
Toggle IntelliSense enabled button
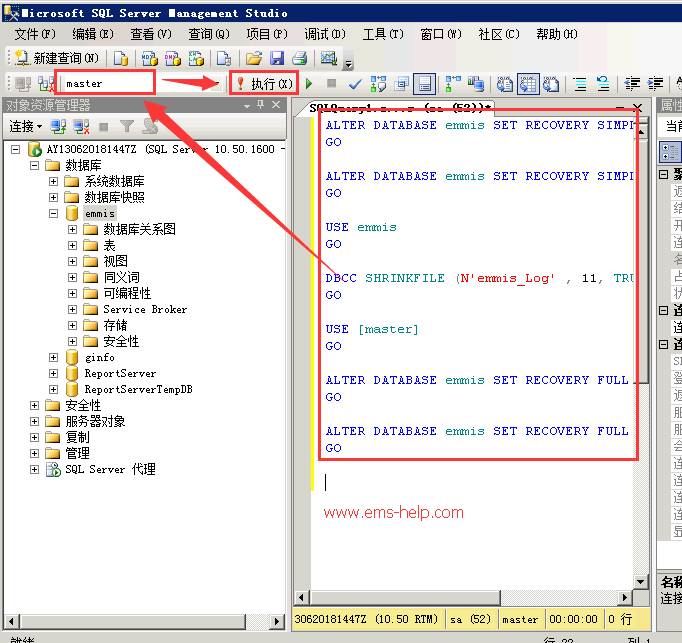[x=425, y=84]
